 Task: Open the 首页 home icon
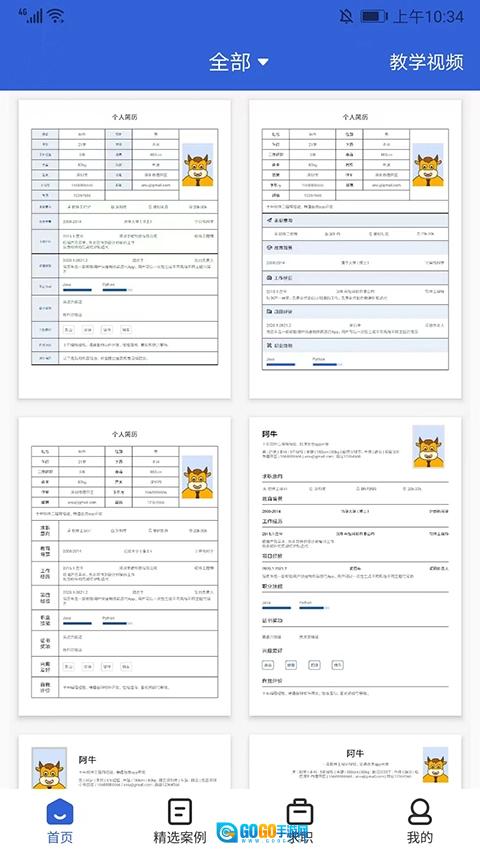point(60,811)
